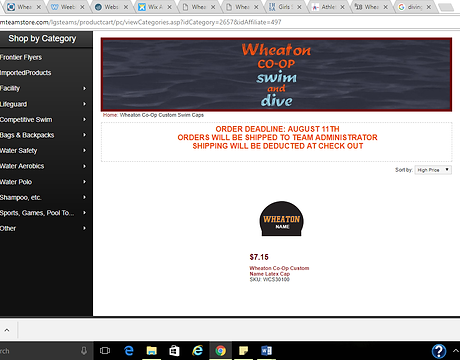Click the Cortana microphone icon

click(84, 351)
